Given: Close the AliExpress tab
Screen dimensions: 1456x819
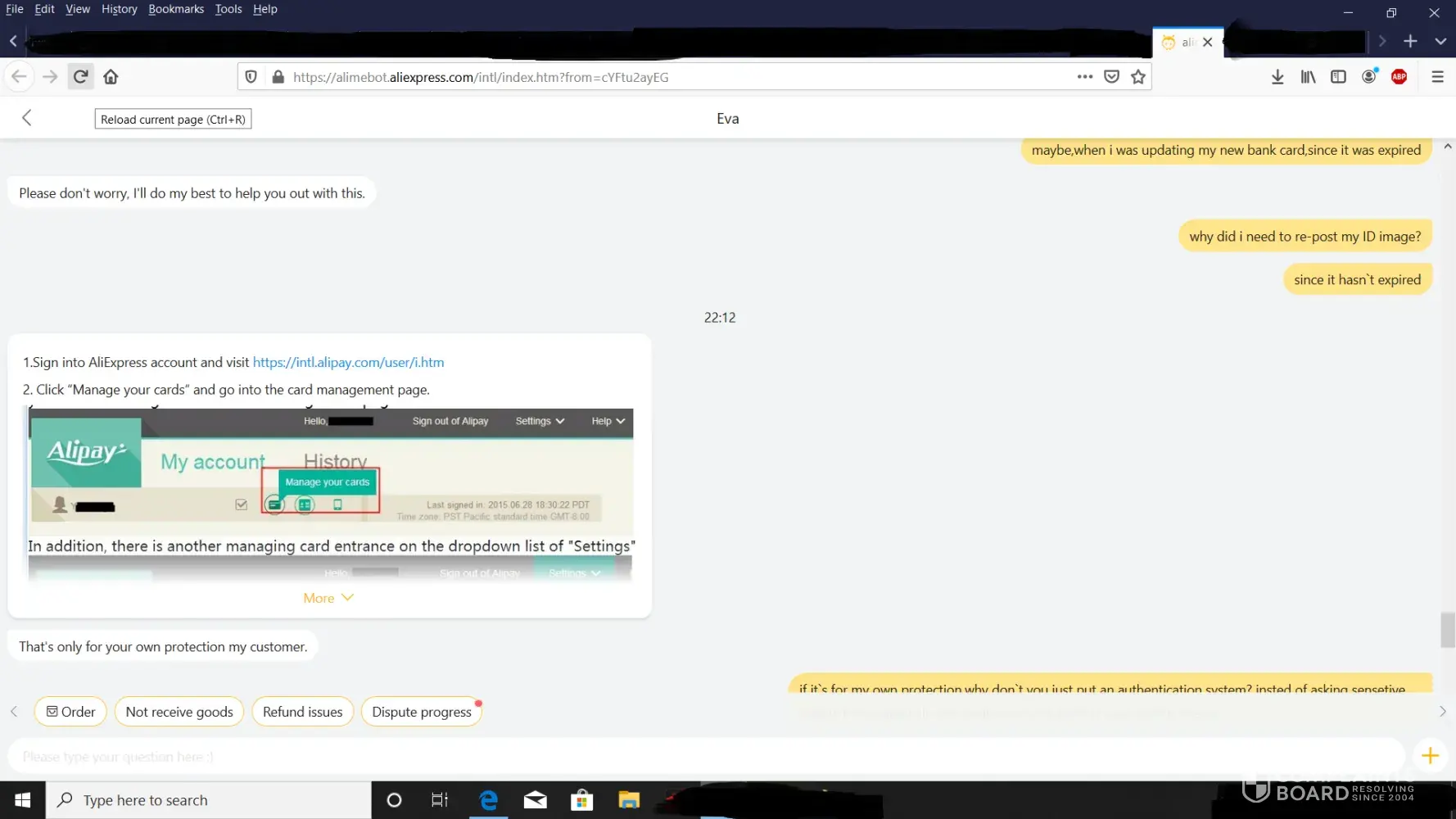Looking at the screenshot, I should coord(1207,42).
